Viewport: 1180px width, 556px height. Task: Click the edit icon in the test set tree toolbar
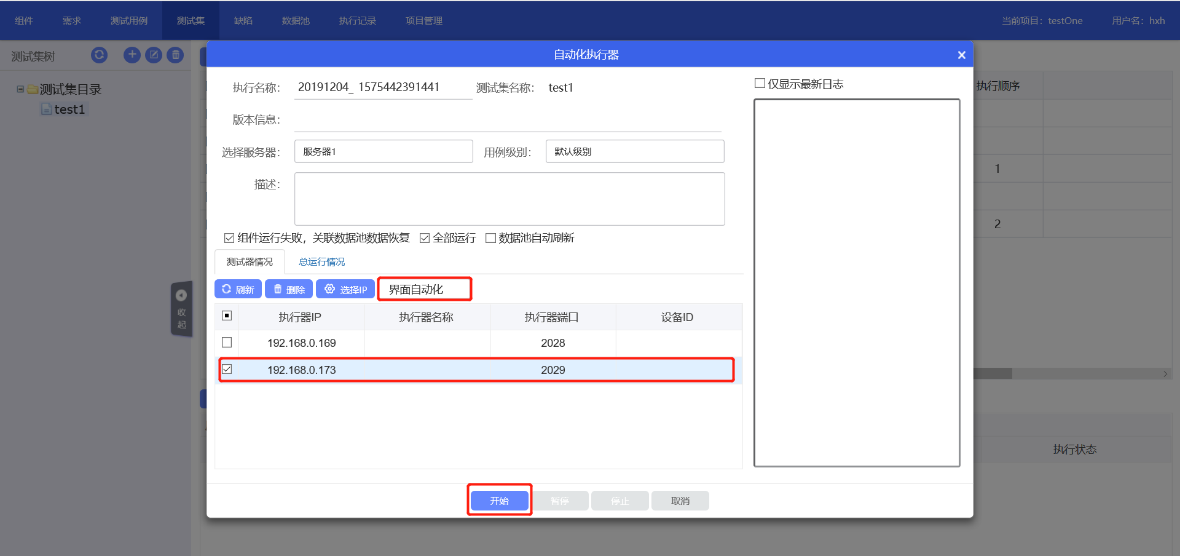click(x=154, y=55)
